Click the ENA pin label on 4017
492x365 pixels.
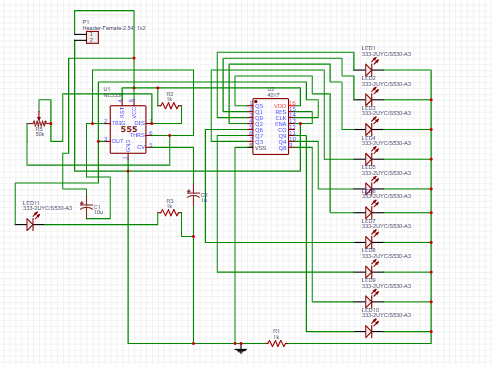[280, 124]
